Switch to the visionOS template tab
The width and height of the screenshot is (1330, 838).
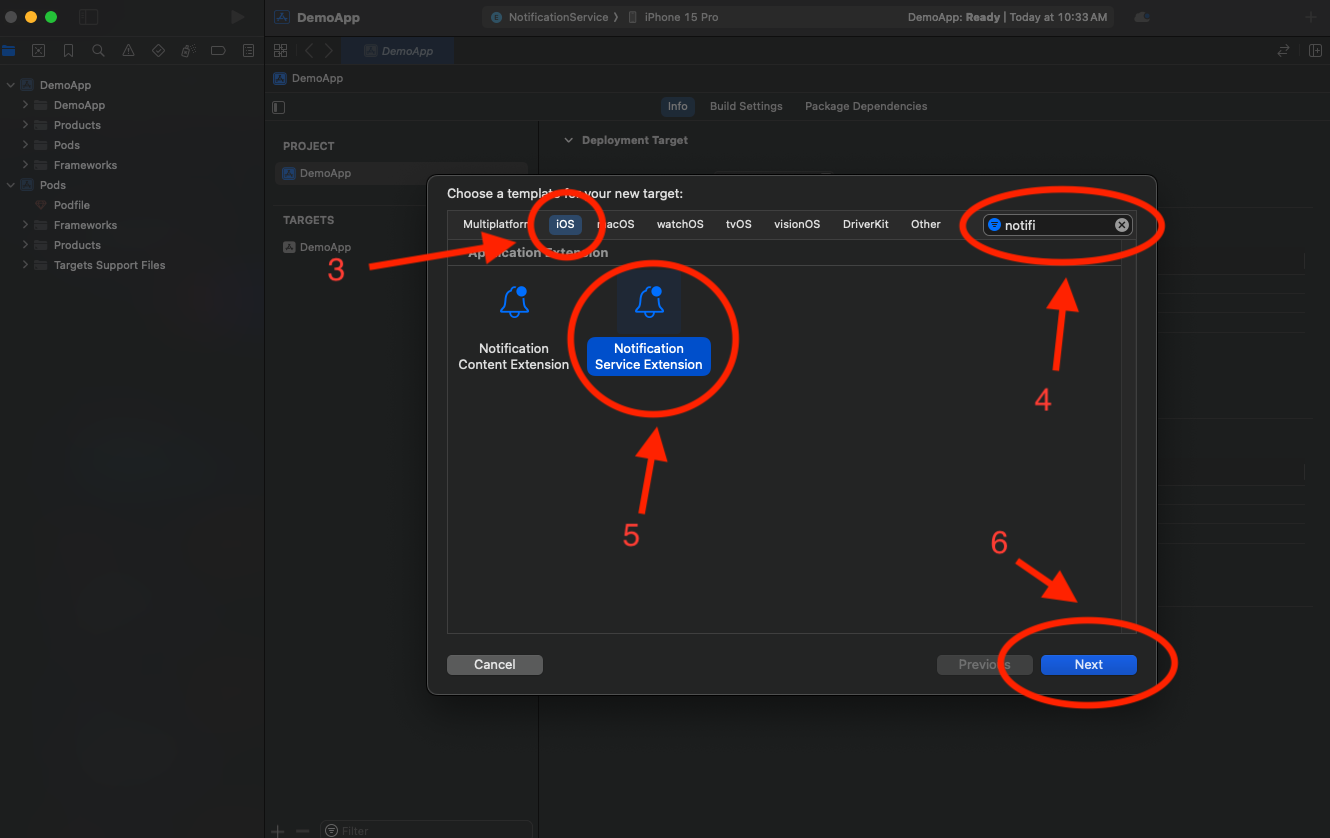797,224
